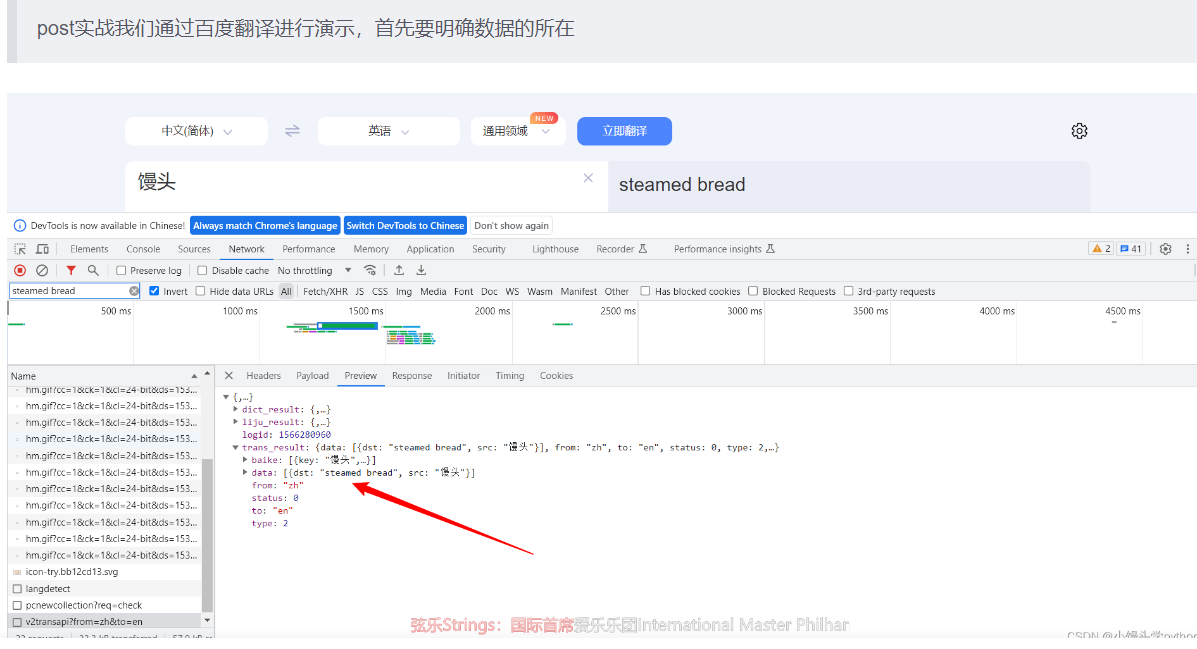Open the Cookies tab of request
1197x649 pixels.
coord(557,376)
